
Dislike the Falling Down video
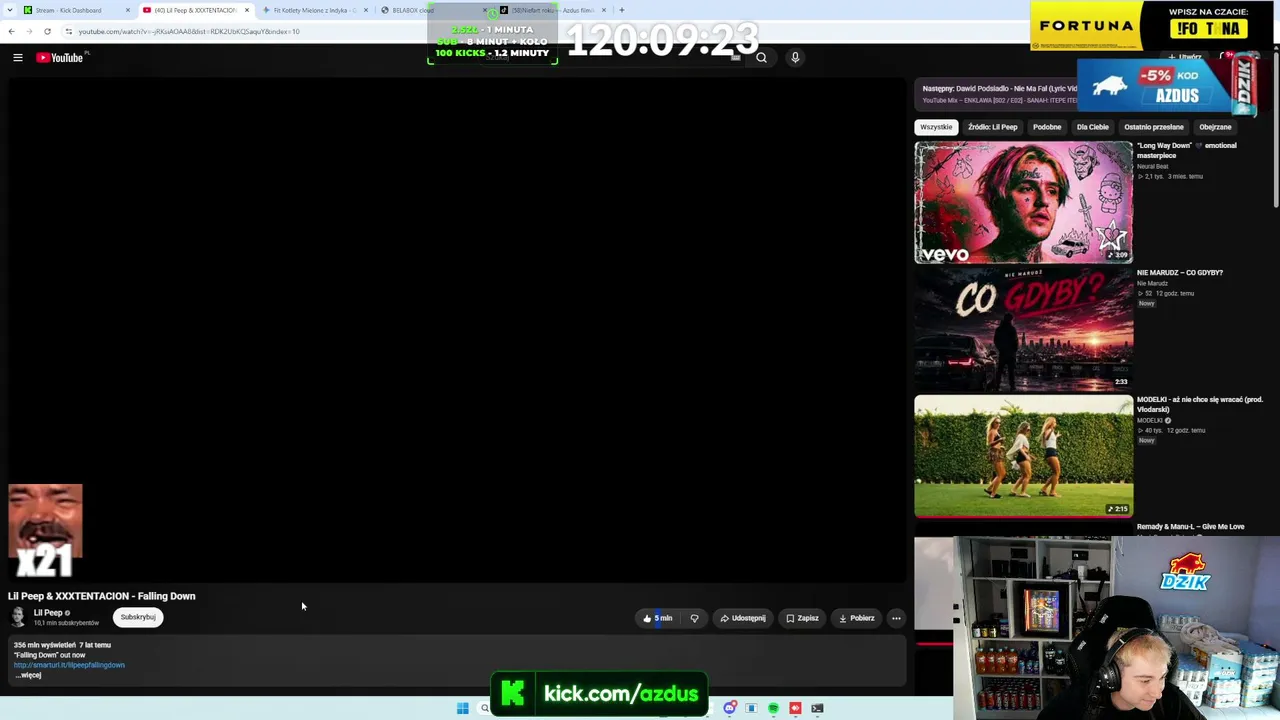tap(694, 618)
